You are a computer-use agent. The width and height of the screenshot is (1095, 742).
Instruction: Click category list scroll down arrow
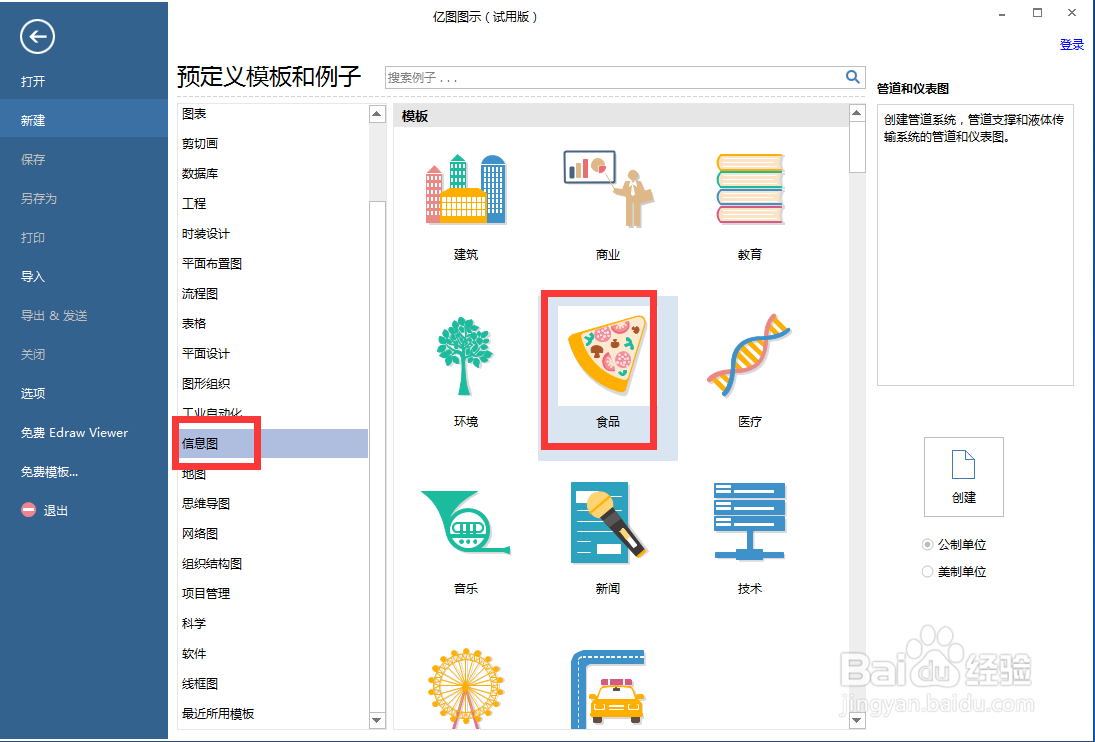click(377, 720)
